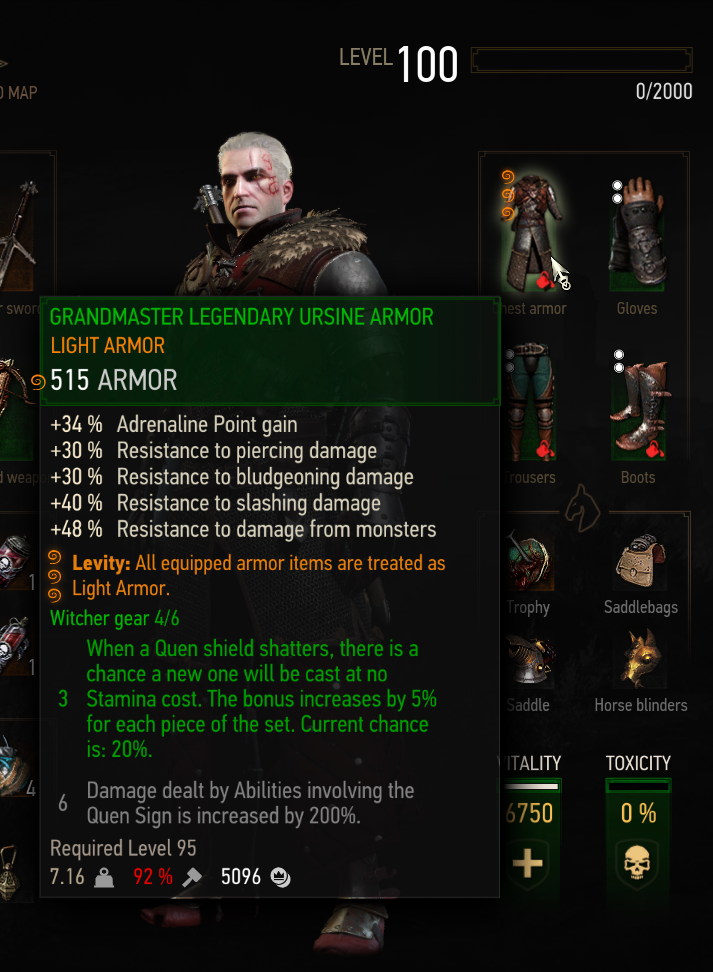Select the equipped Gloves slot

pos(638,233)
